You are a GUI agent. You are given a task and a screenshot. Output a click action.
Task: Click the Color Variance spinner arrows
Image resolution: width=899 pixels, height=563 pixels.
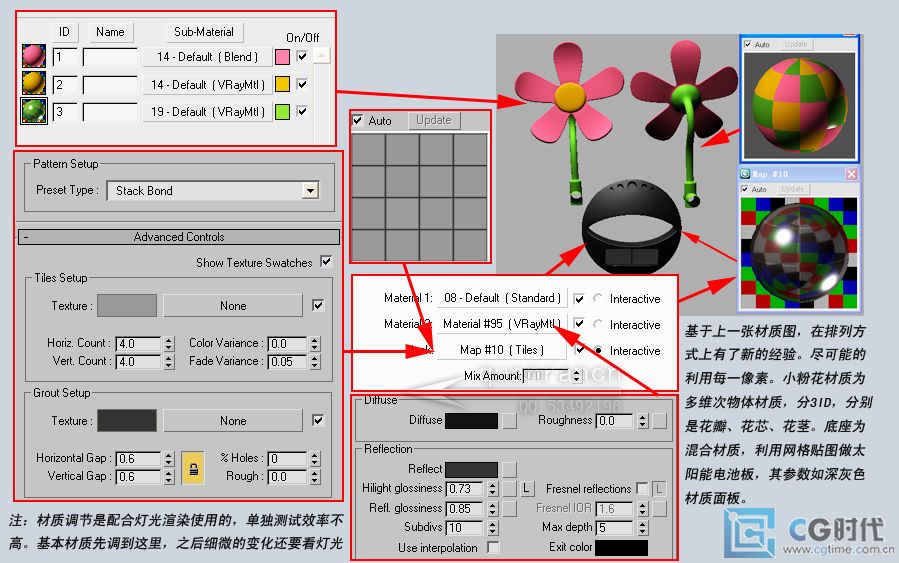(x=314, y=344)
